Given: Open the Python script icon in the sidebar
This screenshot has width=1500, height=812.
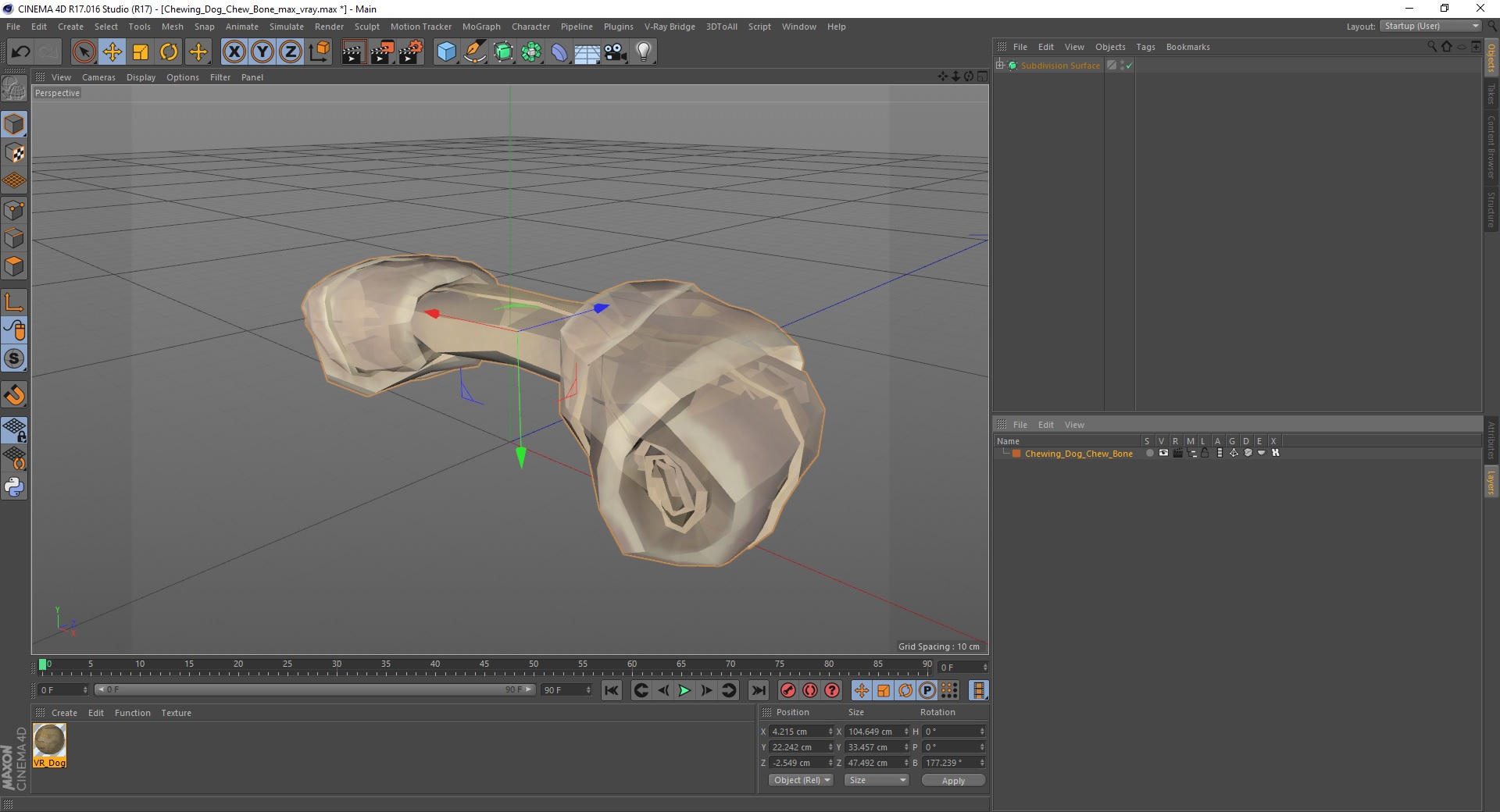Looking at the screenshot, I should click(14, 487).
